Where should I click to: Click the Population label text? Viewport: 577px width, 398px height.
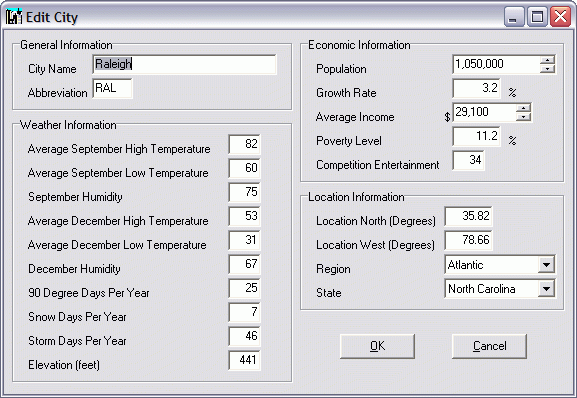(x=341, y=69)
